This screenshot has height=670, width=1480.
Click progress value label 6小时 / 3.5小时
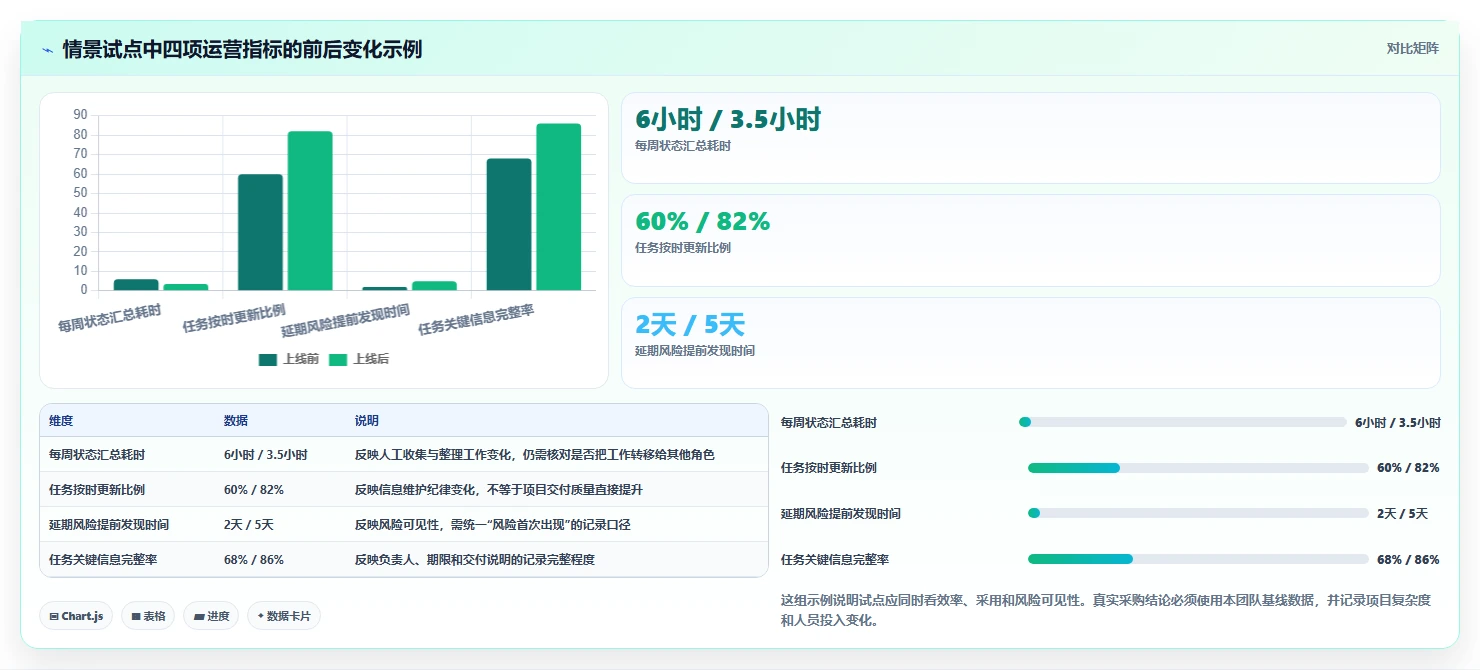[1398, 423]
